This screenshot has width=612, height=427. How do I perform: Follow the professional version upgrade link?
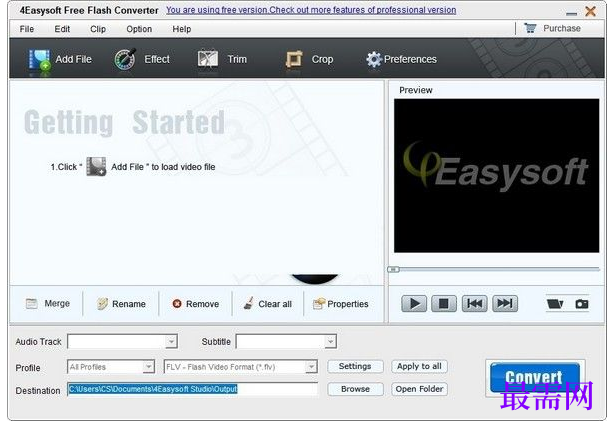311,10
